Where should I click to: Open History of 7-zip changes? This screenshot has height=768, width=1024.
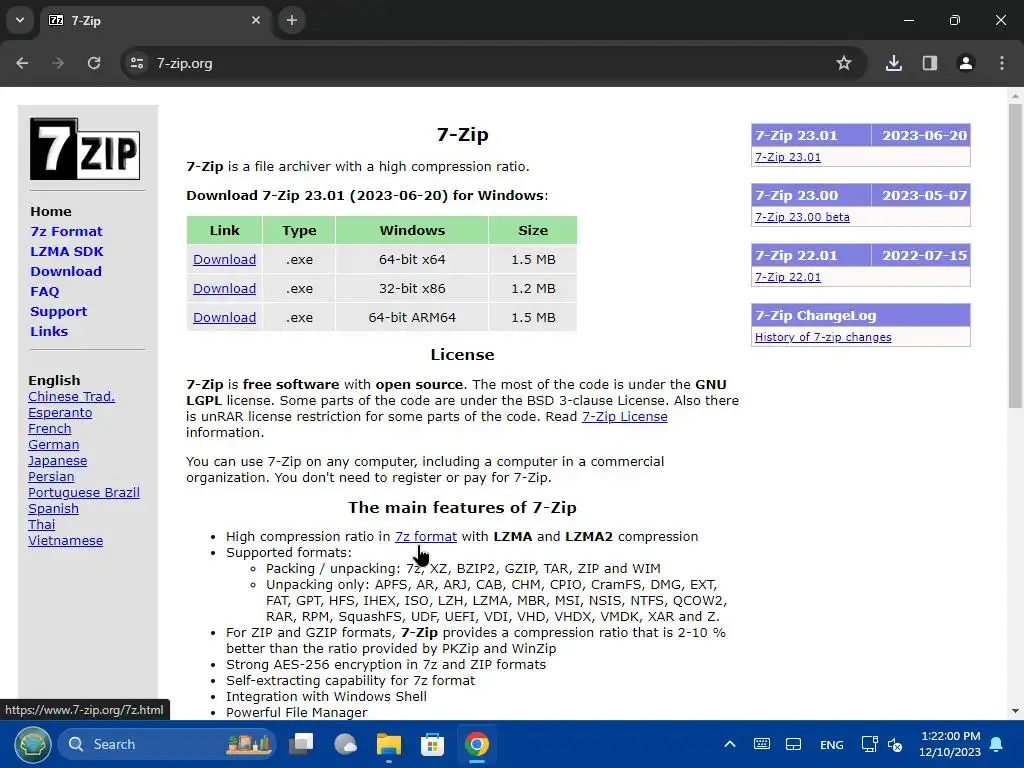click(823, 337)
